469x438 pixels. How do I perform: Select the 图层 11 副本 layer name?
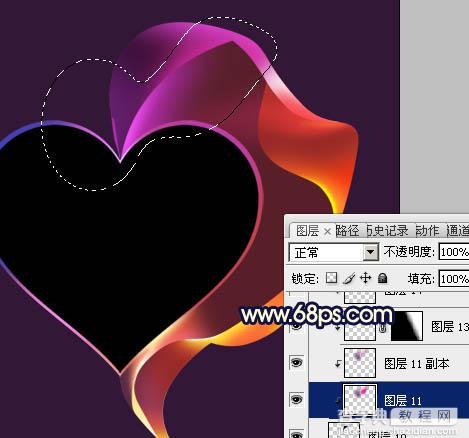tap(417, 363)
